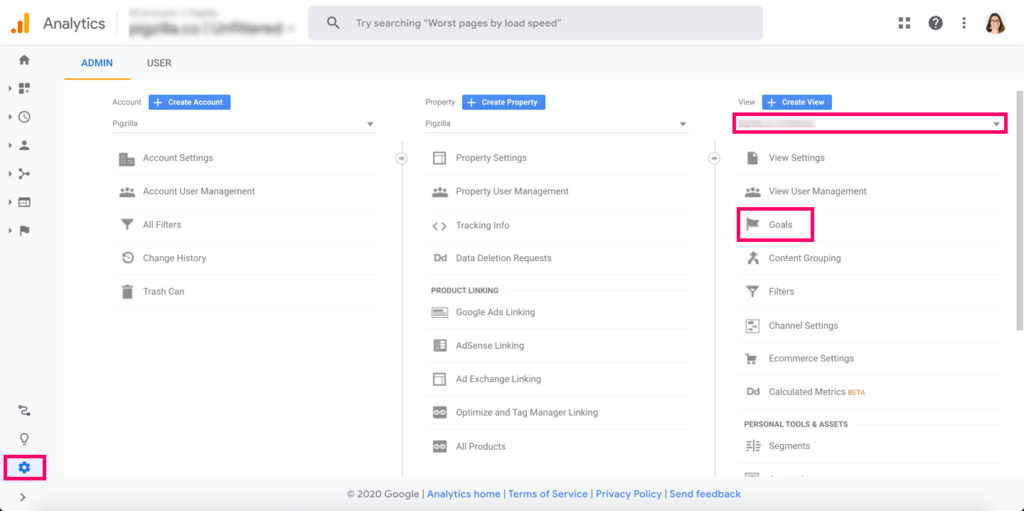Open Privacy Policy footer link
Viewport: 1024px width, 511px height.
tap(629, 494)
